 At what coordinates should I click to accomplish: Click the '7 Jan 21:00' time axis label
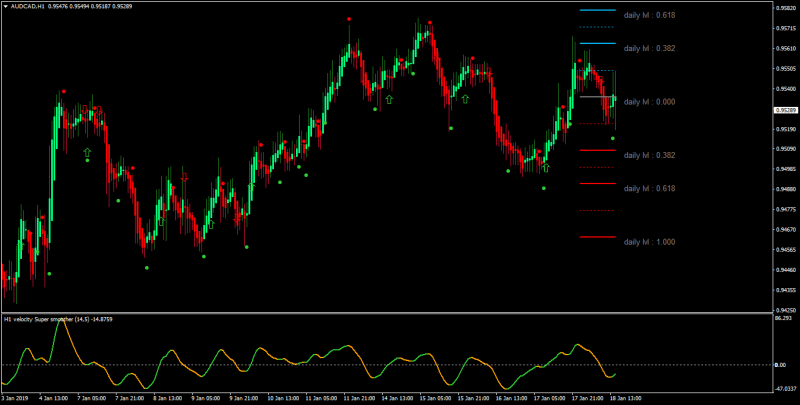click(129, 398)
